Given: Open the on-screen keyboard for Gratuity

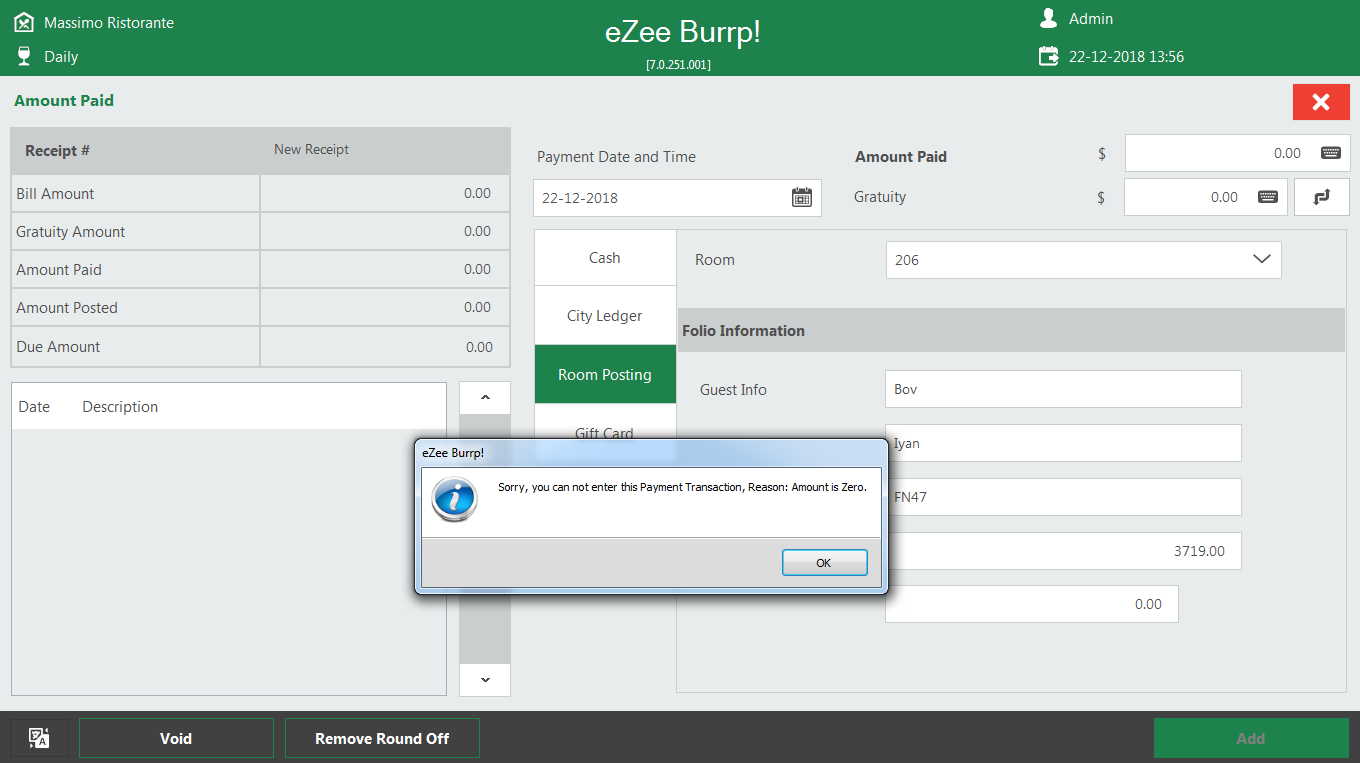Looking at the screenshot, I should 1268,197.
